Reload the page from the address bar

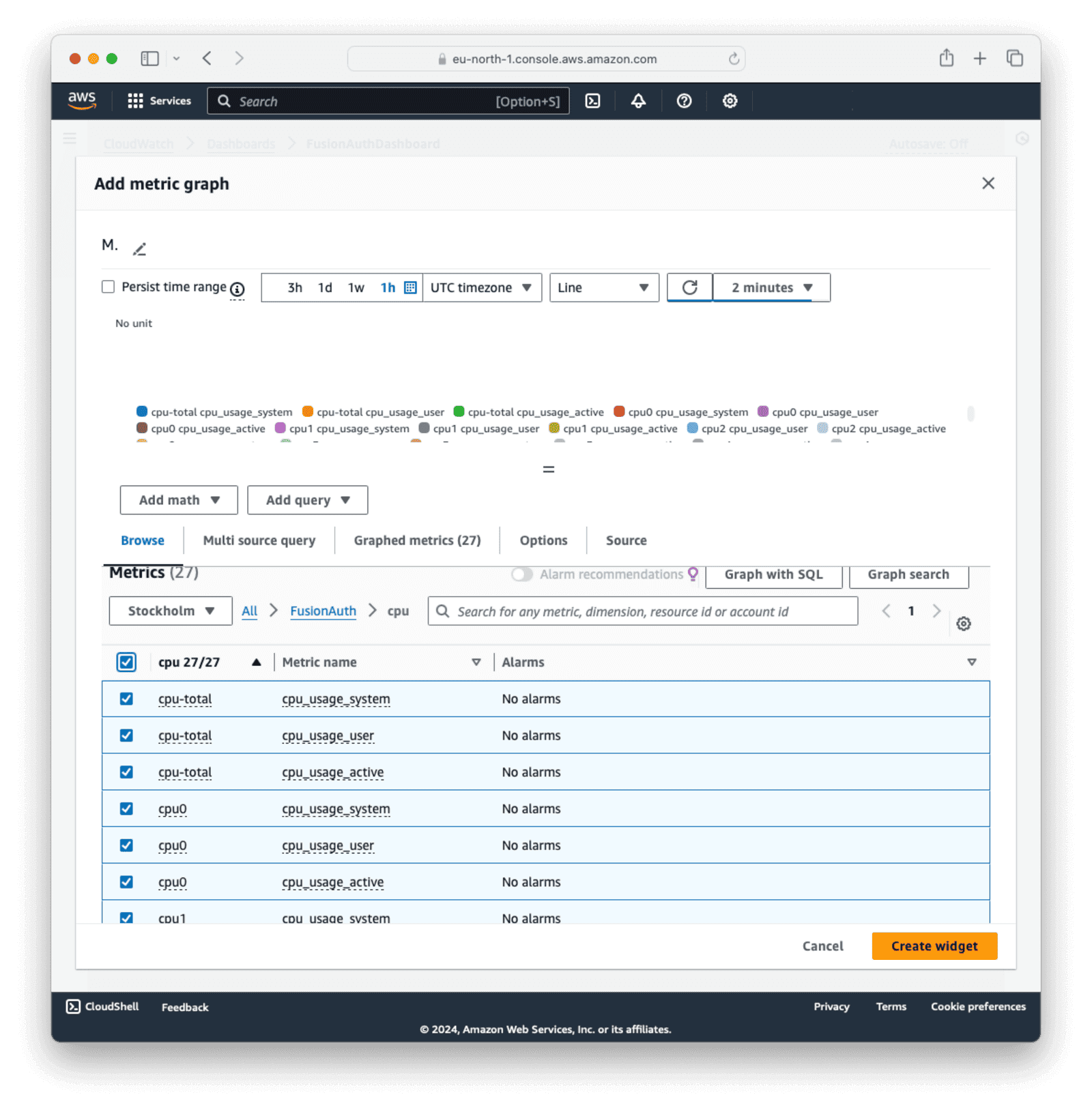[734, 59]
